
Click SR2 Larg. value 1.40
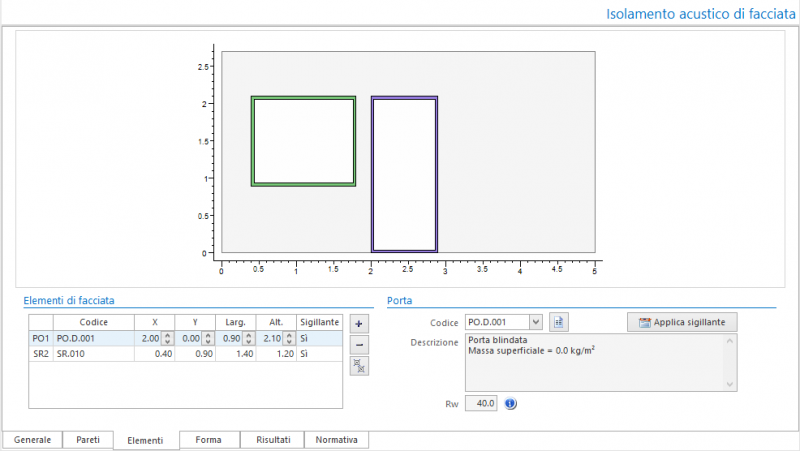[x=236, y=354]
